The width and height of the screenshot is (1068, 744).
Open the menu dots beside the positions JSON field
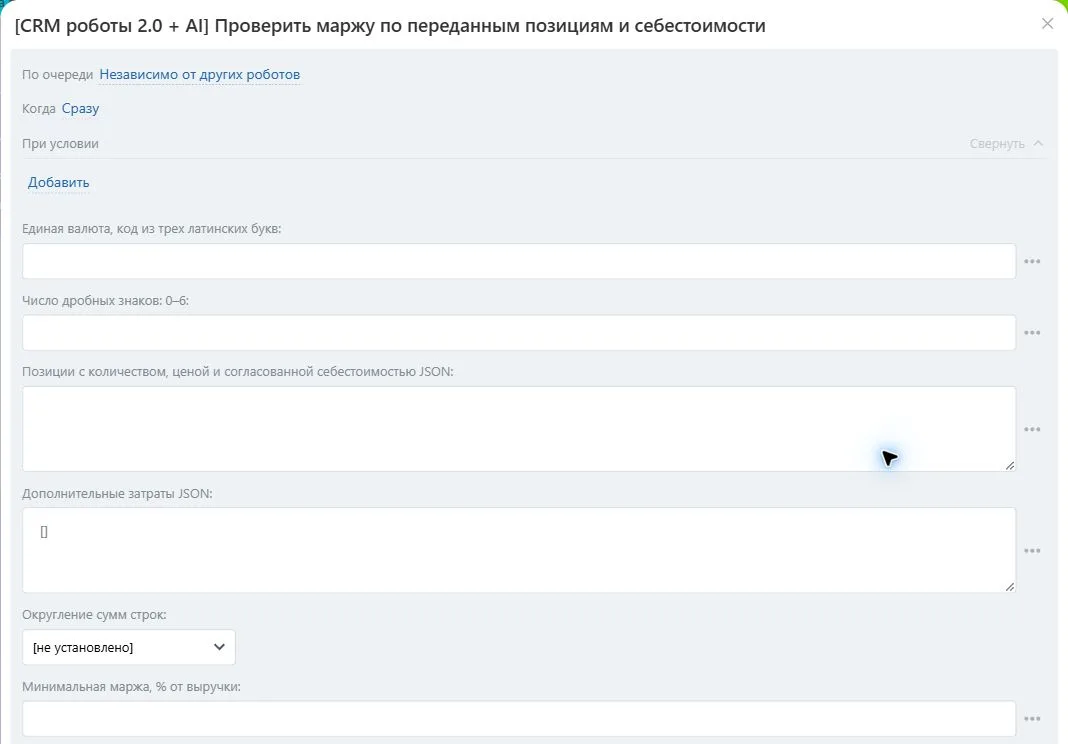(x=1032, y=429)
